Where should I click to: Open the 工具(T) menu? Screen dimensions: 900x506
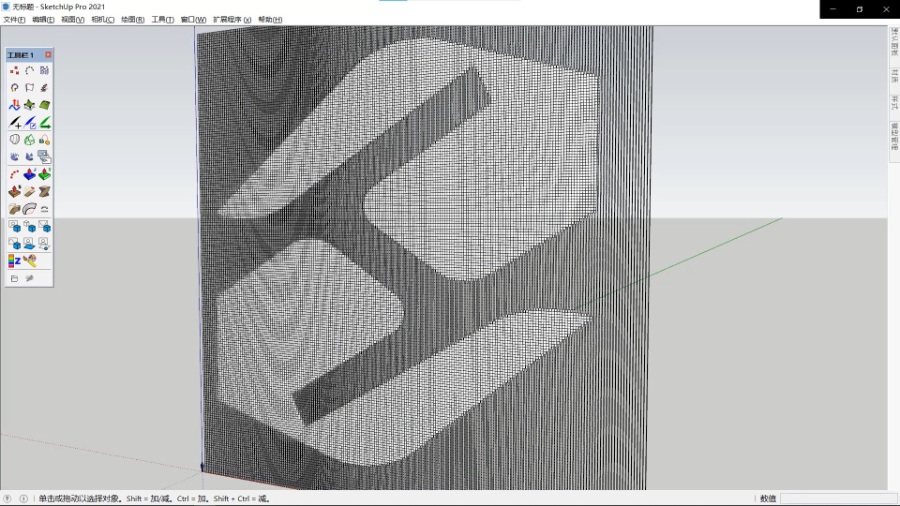[162, 20]
